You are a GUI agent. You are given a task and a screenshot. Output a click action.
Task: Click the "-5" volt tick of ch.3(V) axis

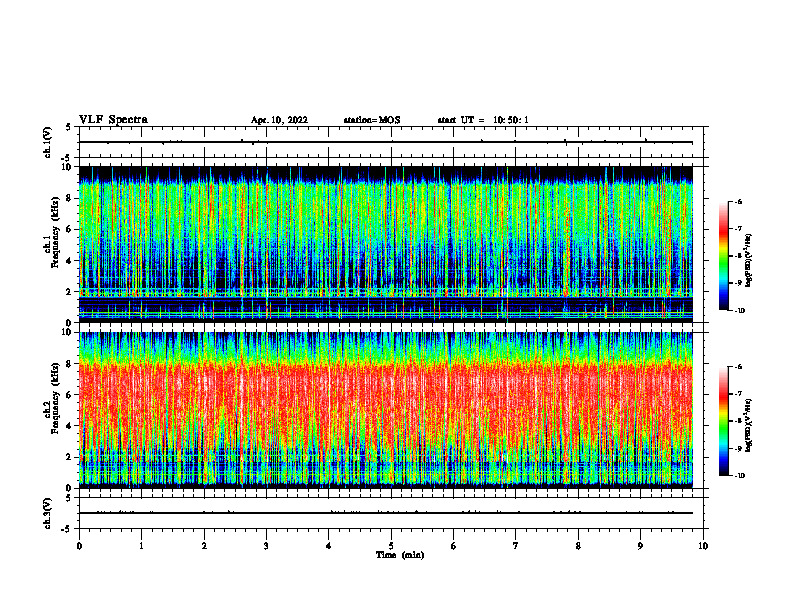coord(67,529)
